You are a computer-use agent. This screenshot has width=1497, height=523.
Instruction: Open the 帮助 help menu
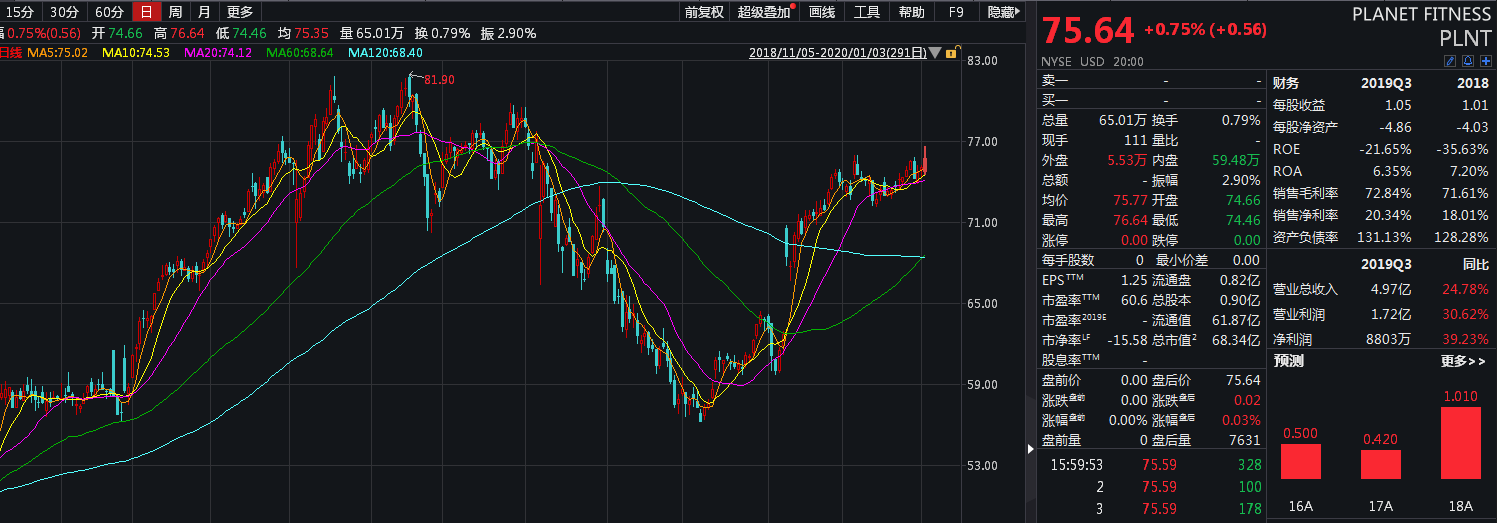click(911, 12)
